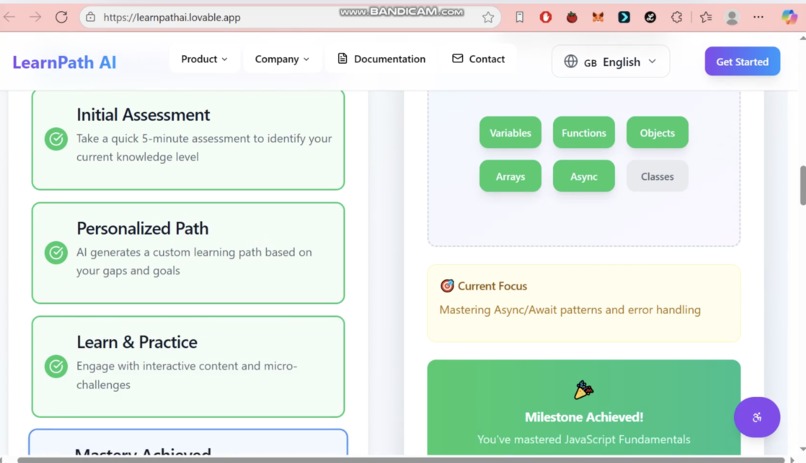The width and height of the screenshot is (806, 463).
Task: Click the 'Take a quick 5-minute assessment' text
Action: click(x=204, y=147)
